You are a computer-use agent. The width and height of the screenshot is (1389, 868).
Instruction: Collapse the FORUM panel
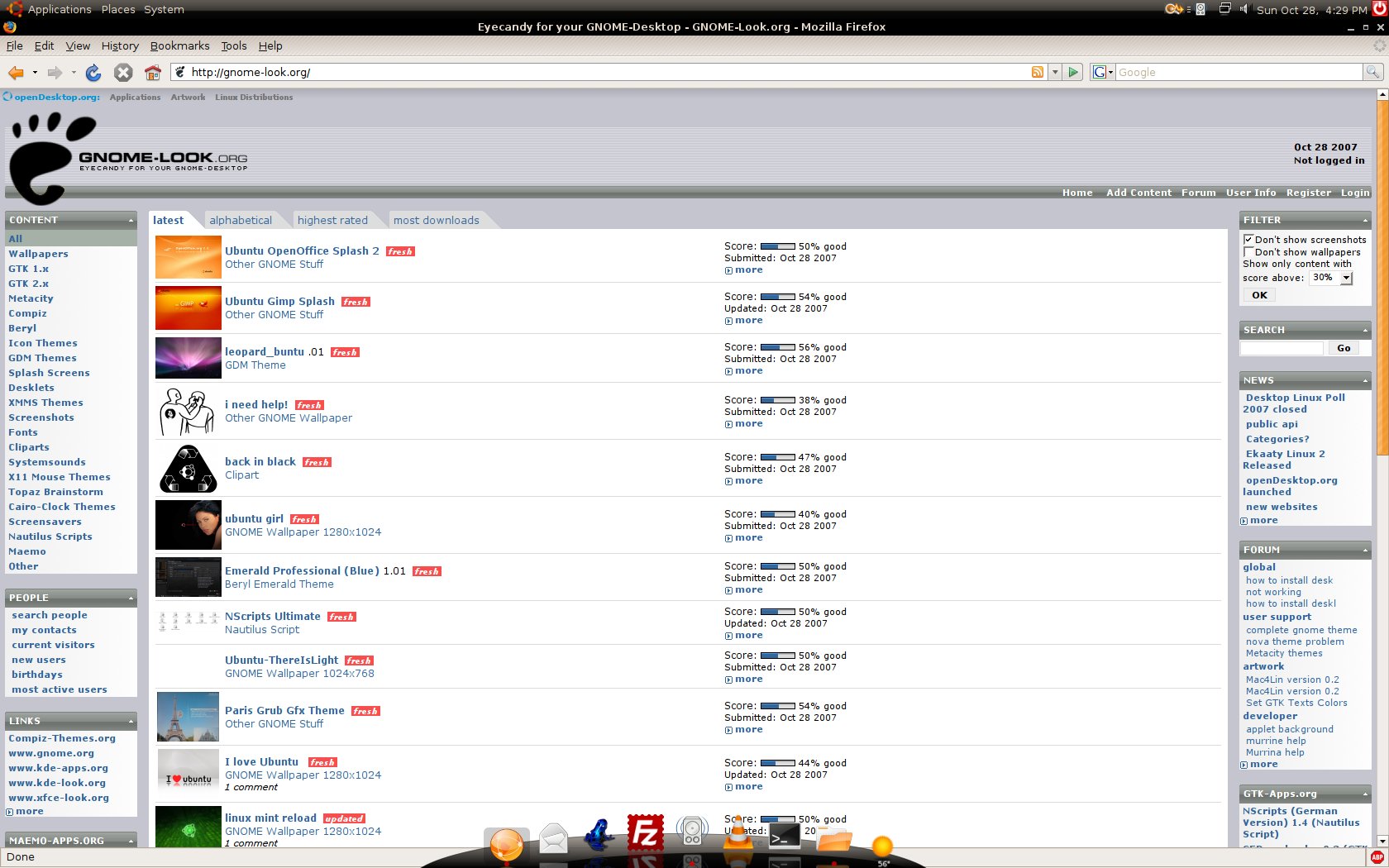1365,551
